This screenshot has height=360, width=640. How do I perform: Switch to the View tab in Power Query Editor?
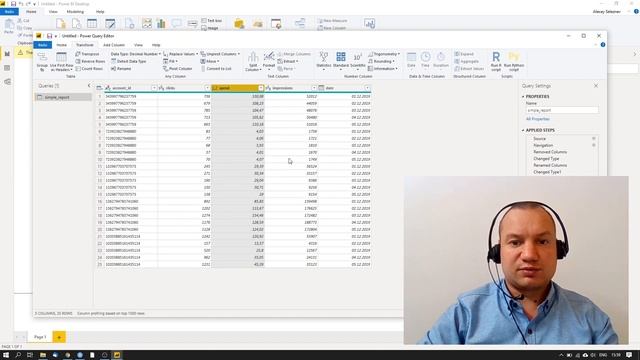click(138, 45)
